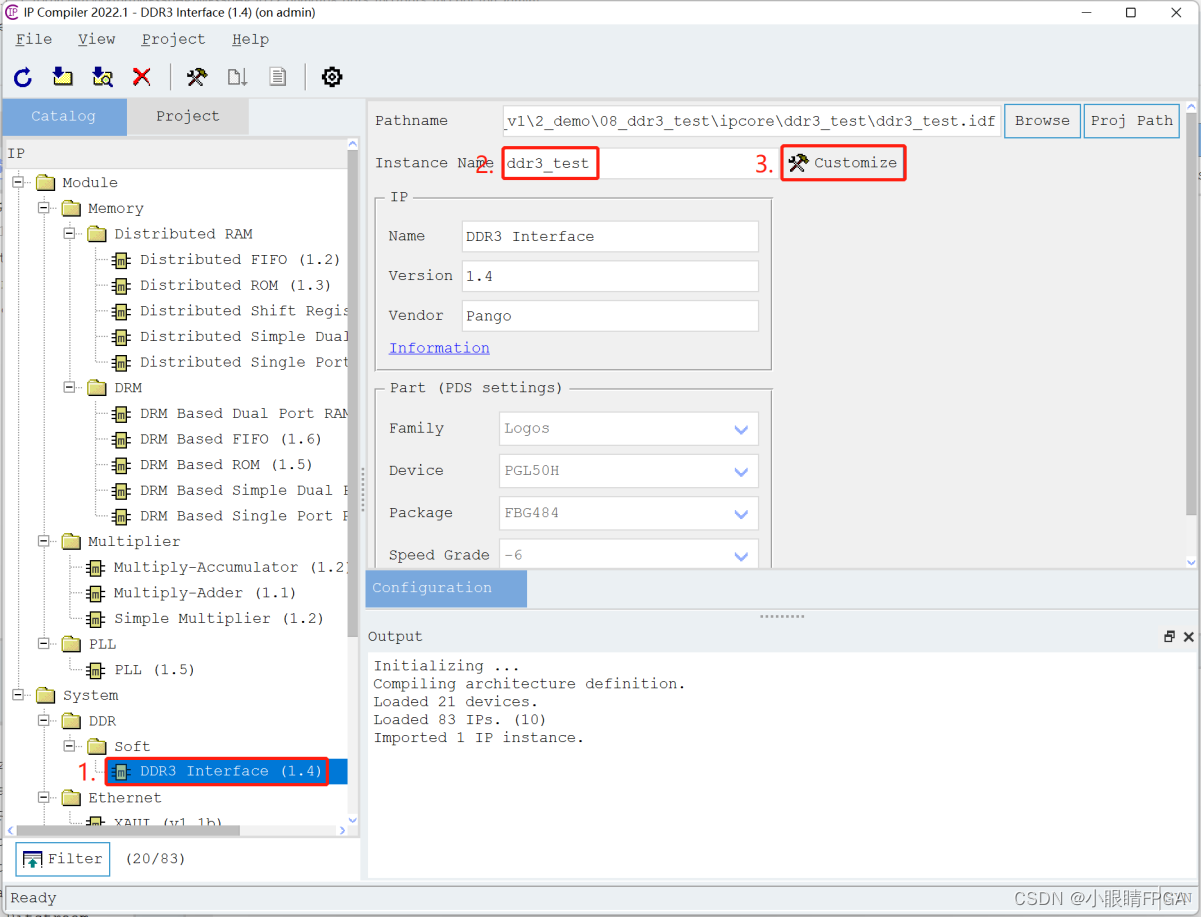Click the grayed document-with-arrow toolbar icon

coord(237,77)
